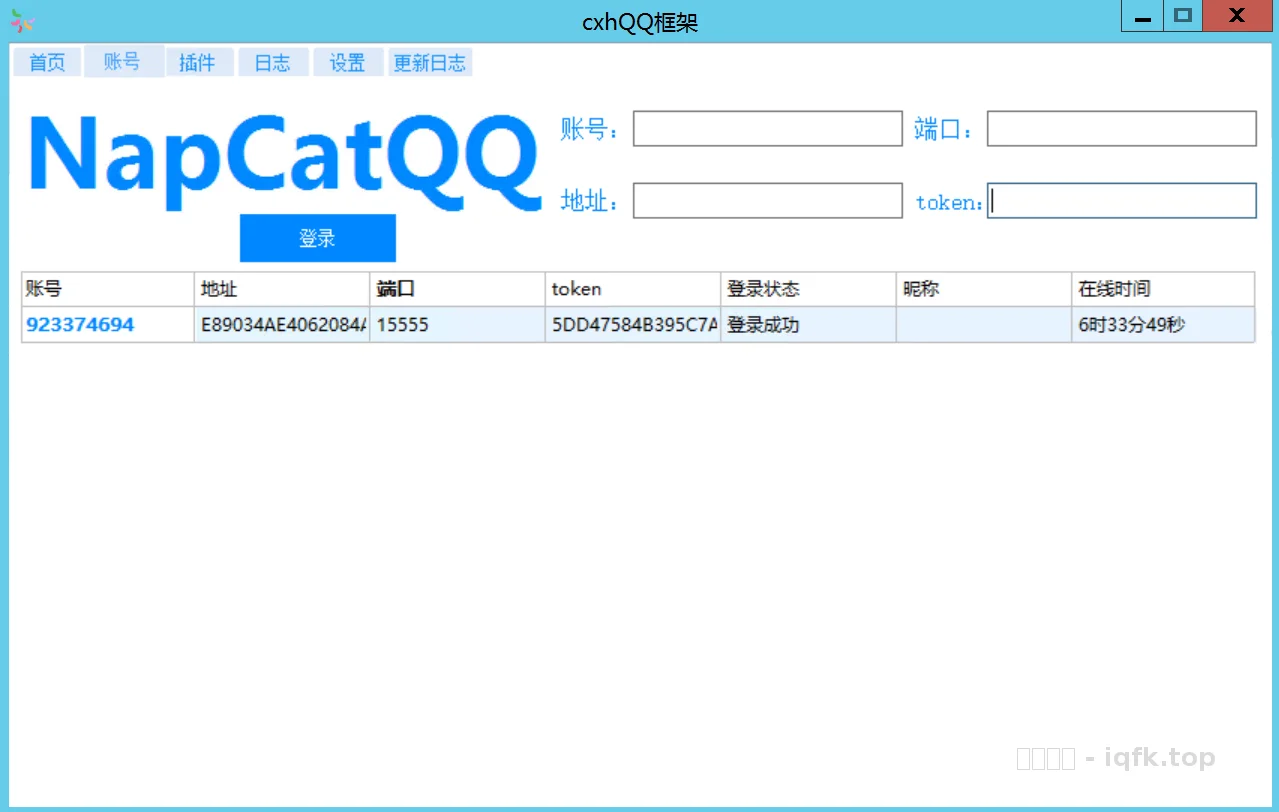The height and width of the screenshot is (812, 1279).
Task: Click the empty 昵称 cell in the table
Action: click(982, 324)
